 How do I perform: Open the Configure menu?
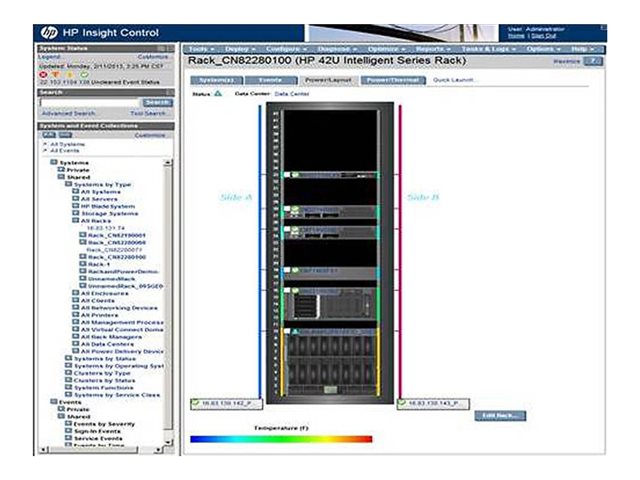pyautogui.click(x=286, y=49)
